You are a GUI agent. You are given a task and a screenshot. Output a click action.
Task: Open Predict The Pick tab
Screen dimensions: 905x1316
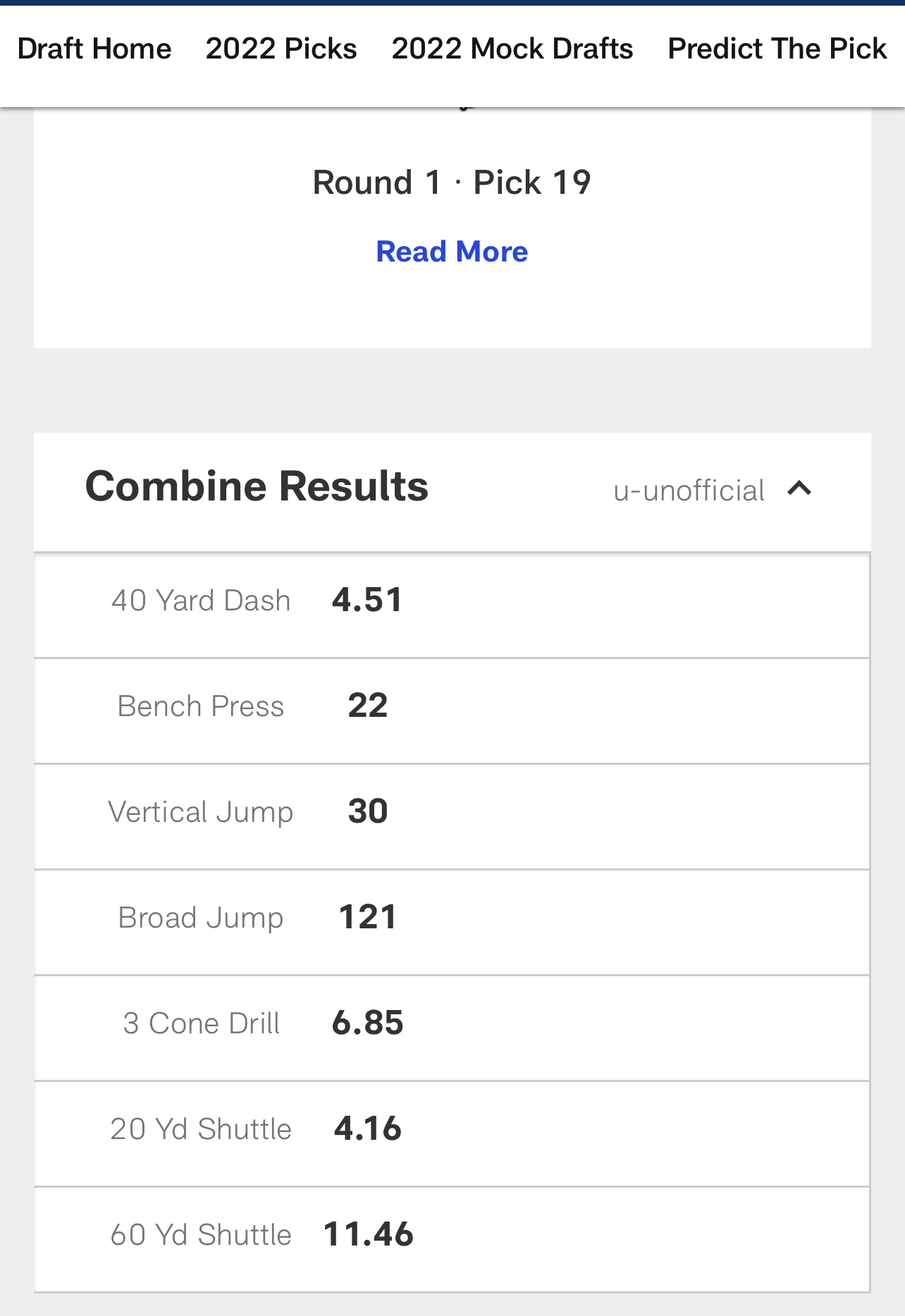[x=777, y=49]
